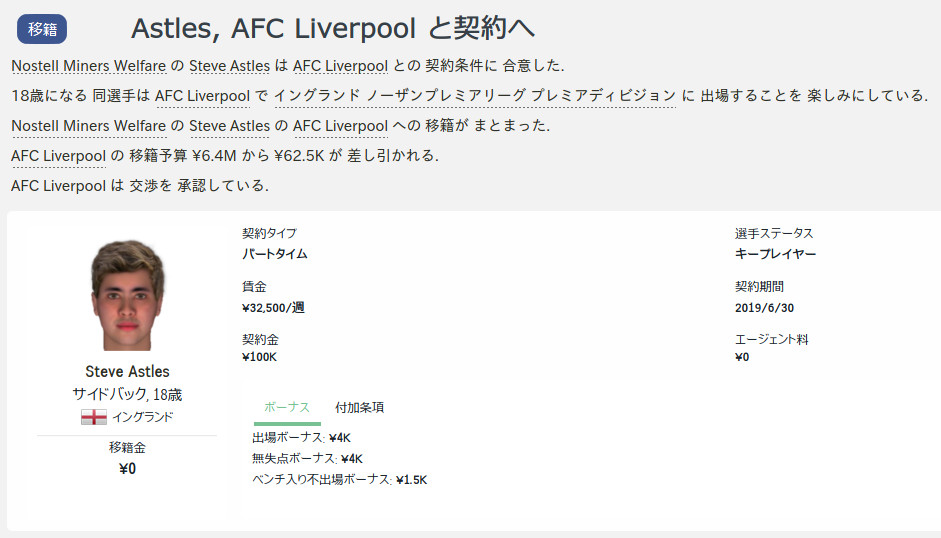Click the 2019/6/30 contract period value
This screenshot has height=538, width=941.
click(x=765, y=307)
